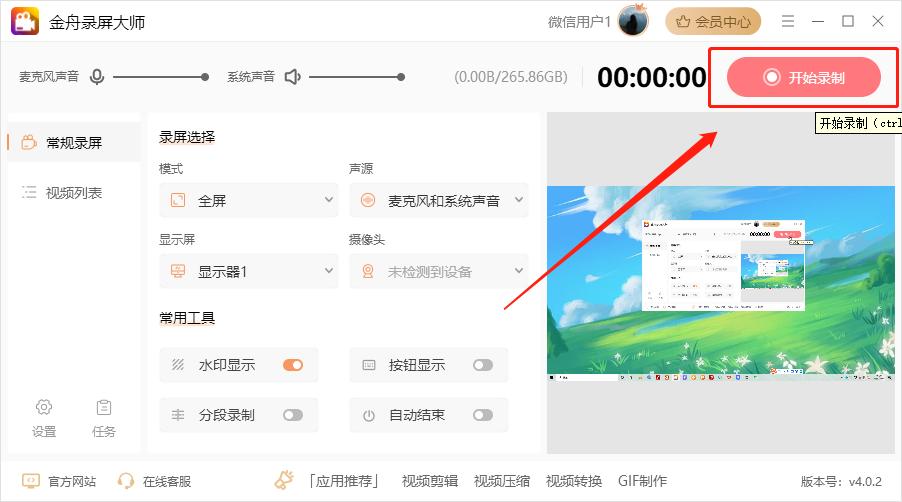Click the 分段录制 segment icon
Viewport: 902px width, 502px height.
[x=178, y=415]
